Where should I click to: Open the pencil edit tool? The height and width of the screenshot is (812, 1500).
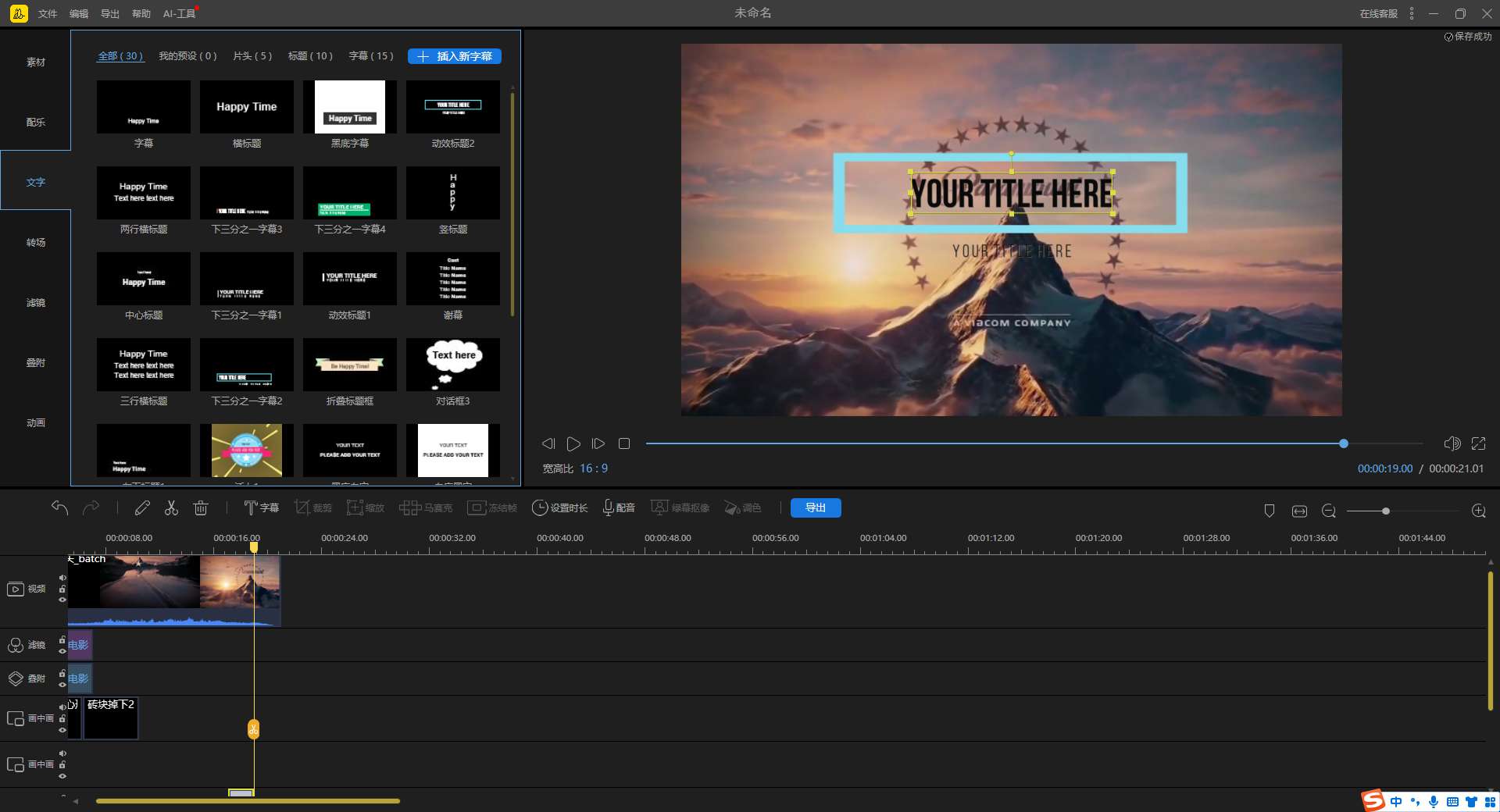coord(142,508)
